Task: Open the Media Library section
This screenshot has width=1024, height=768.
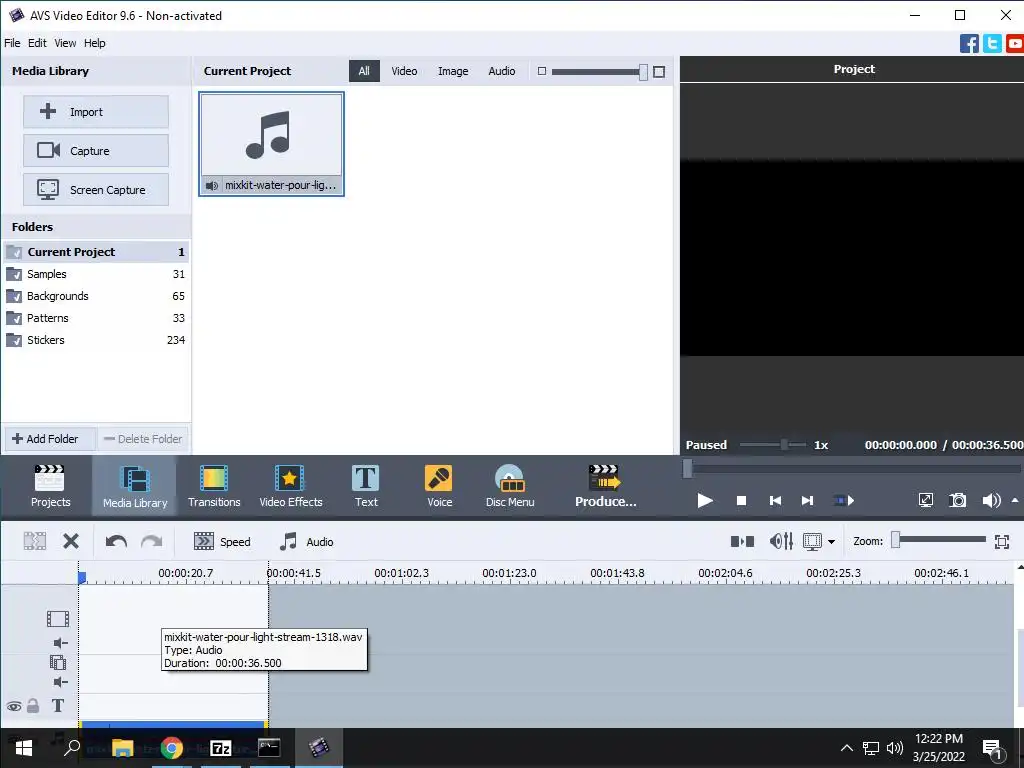Action: point(135,486)
